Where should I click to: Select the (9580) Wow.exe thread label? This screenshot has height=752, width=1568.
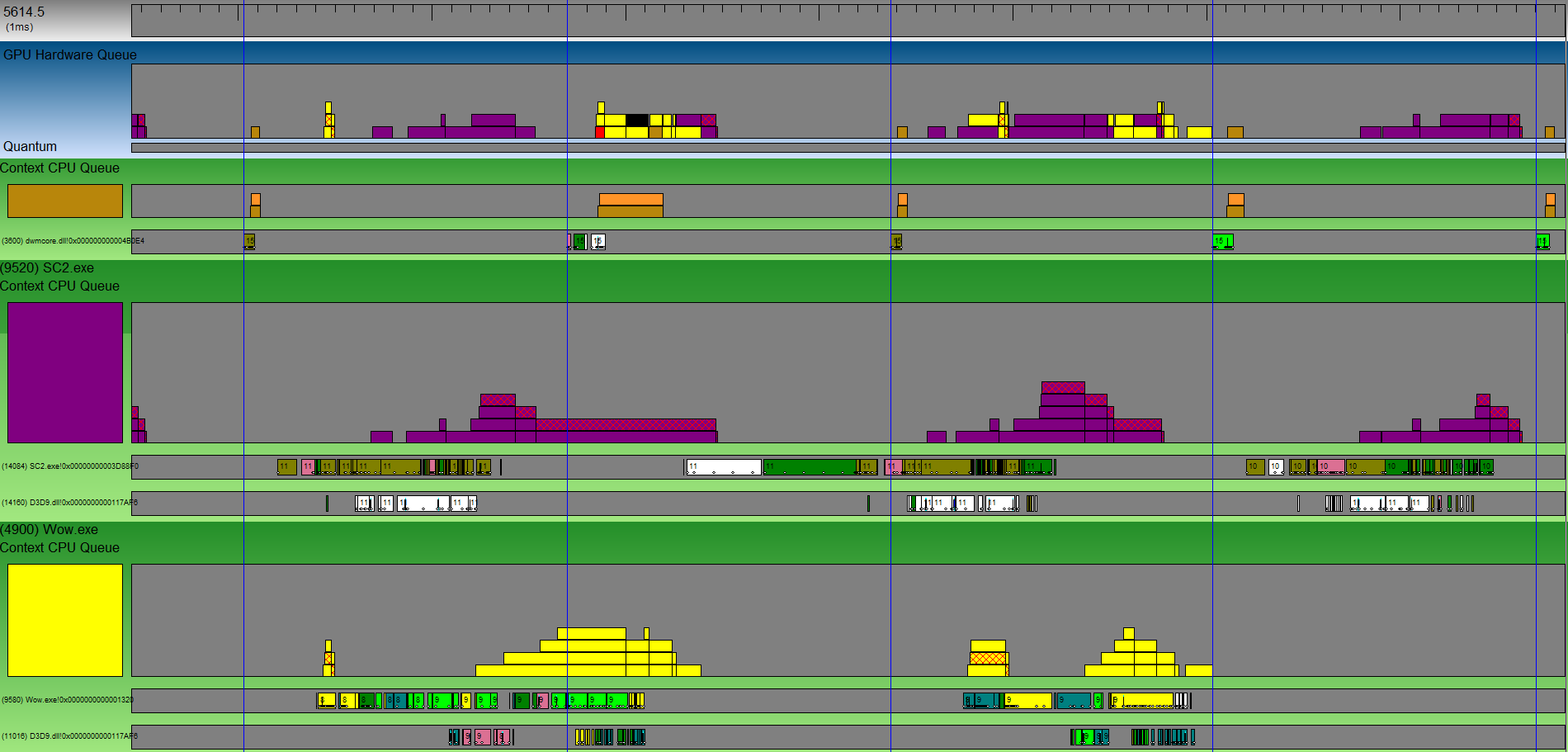68,700
